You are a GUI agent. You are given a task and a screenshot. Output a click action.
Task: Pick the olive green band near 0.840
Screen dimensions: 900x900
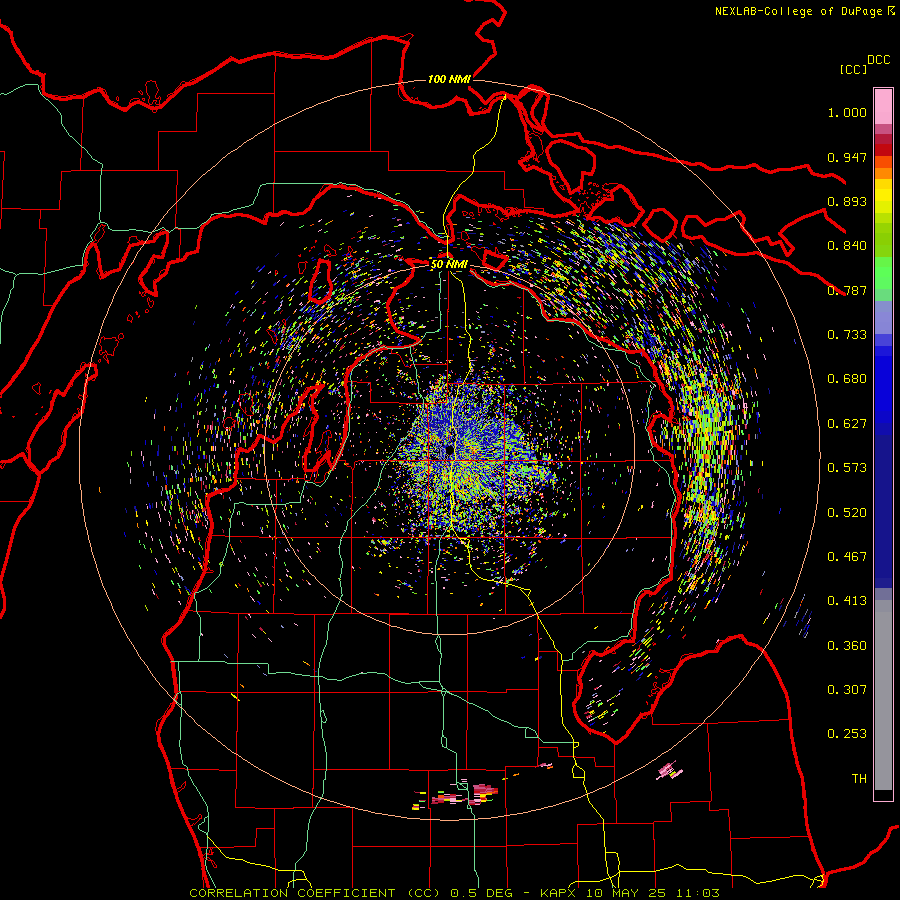[883, 240]
